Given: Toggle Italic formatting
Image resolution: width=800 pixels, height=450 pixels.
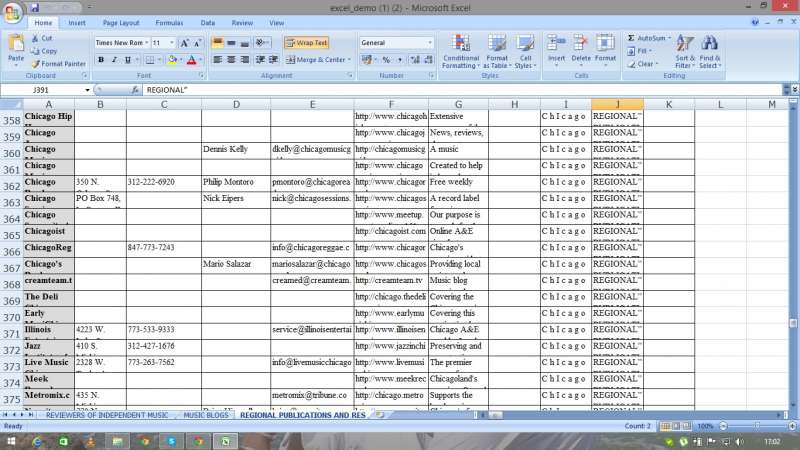Looking at the screenshot, I should pos(114,60).
